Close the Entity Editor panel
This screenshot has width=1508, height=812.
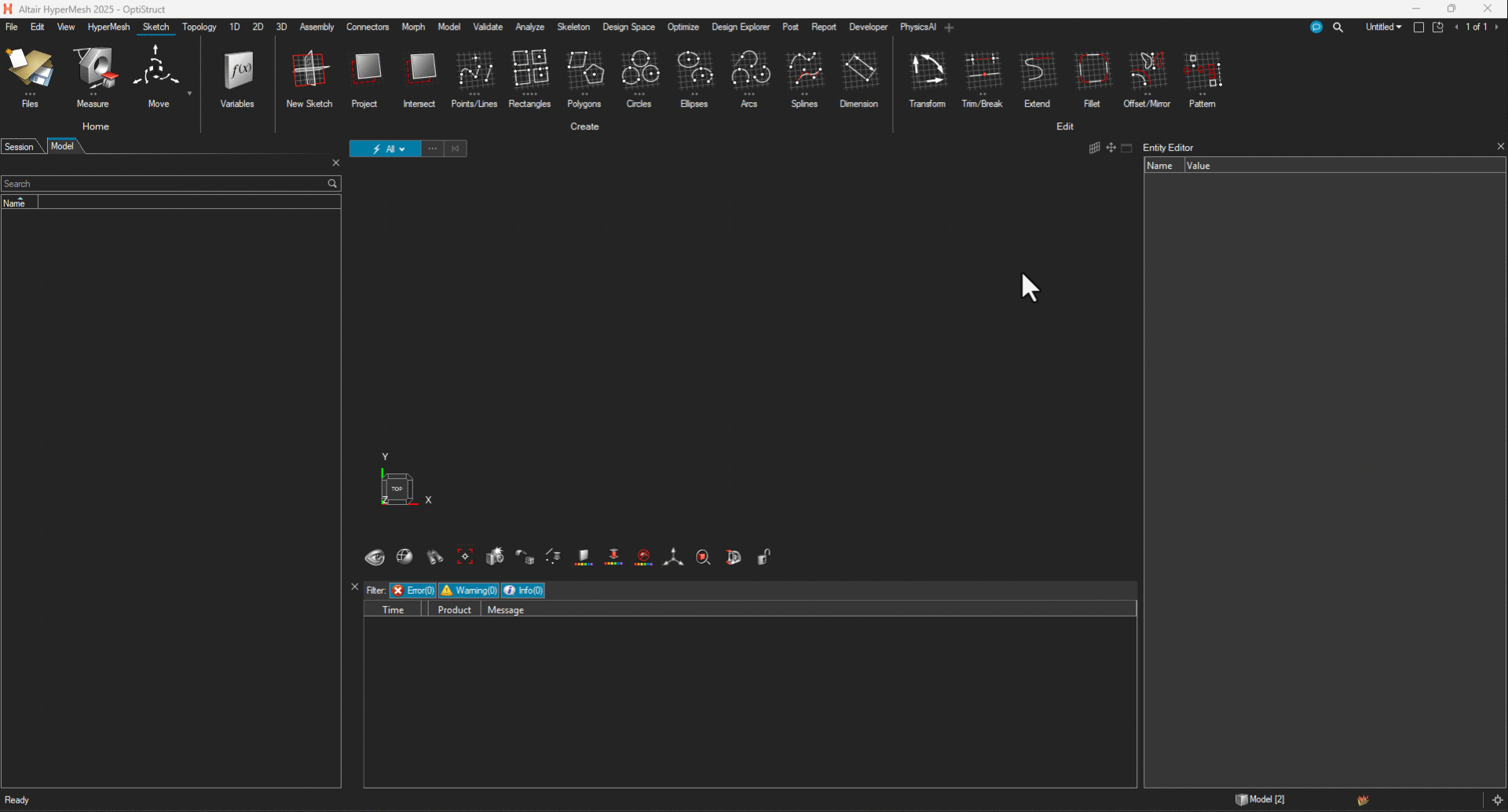[x=1500, y=146]
